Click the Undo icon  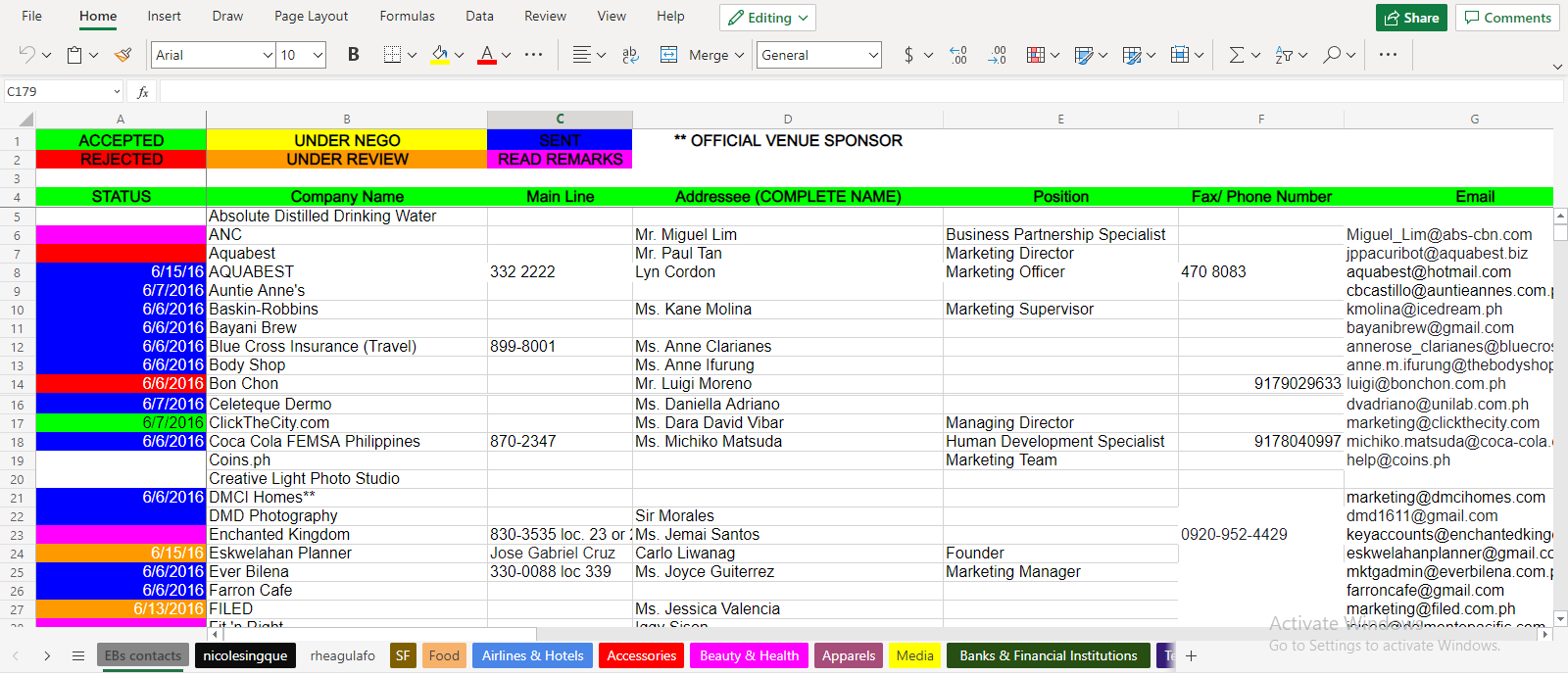(26, 55)
